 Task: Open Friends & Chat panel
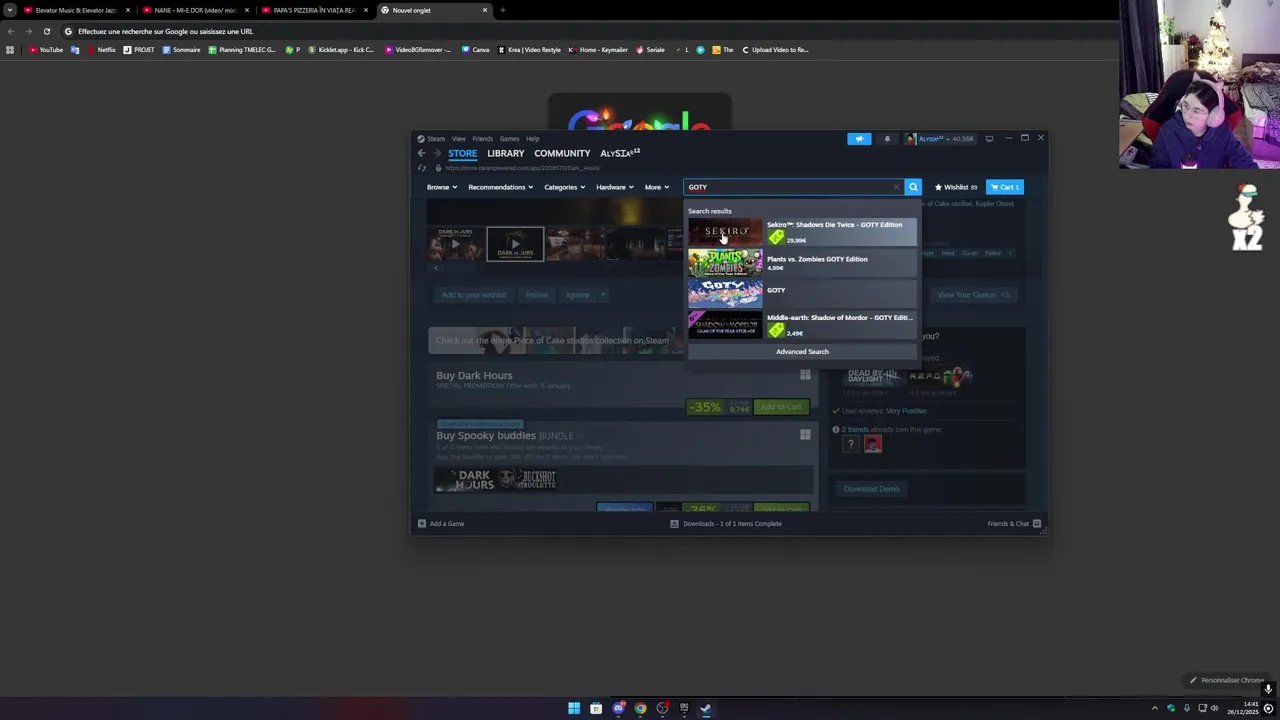coord(1014,524)
